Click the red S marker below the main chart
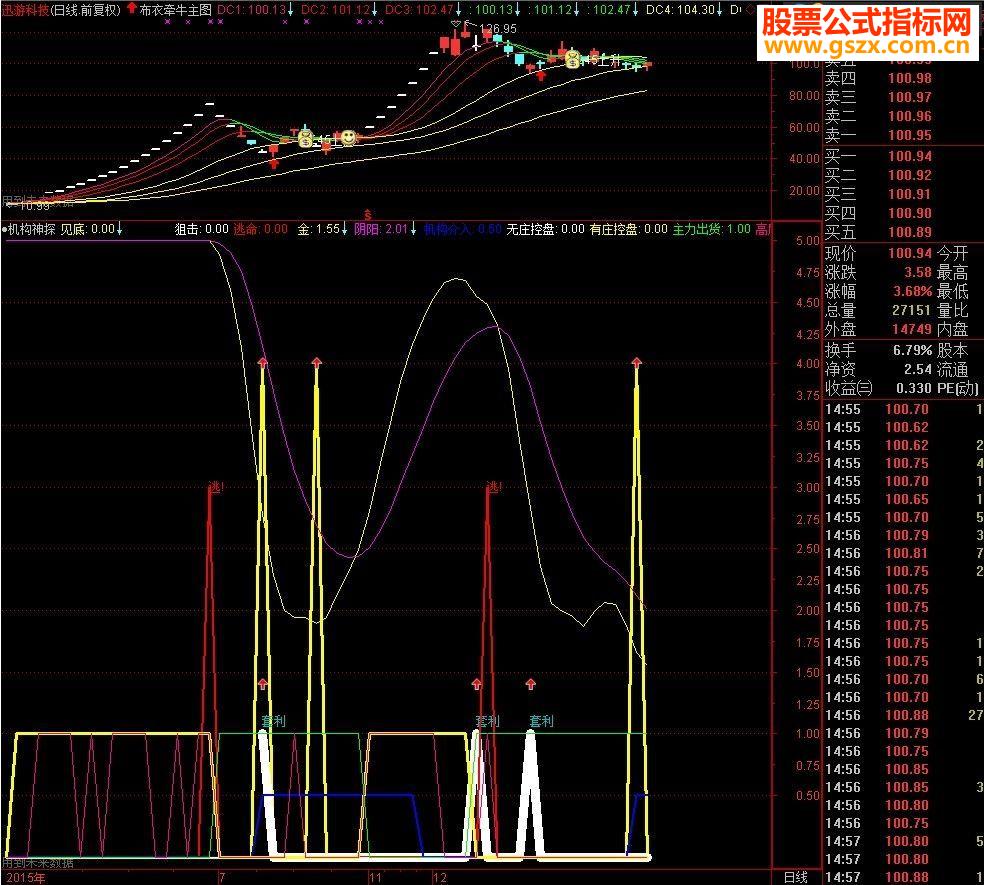The height and width of the screenshot is (885, 984). point(368,215)
